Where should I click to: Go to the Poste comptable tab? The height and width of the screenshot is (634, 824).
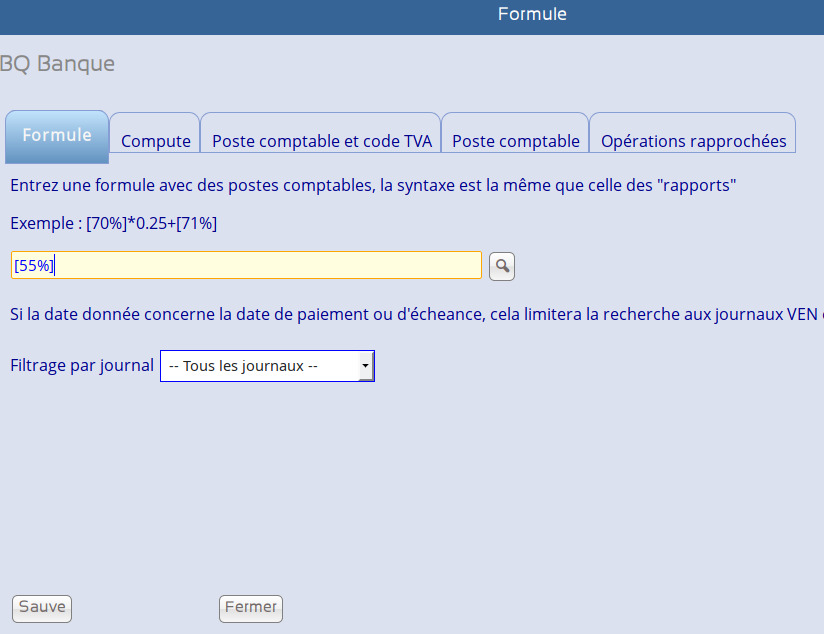515,141
